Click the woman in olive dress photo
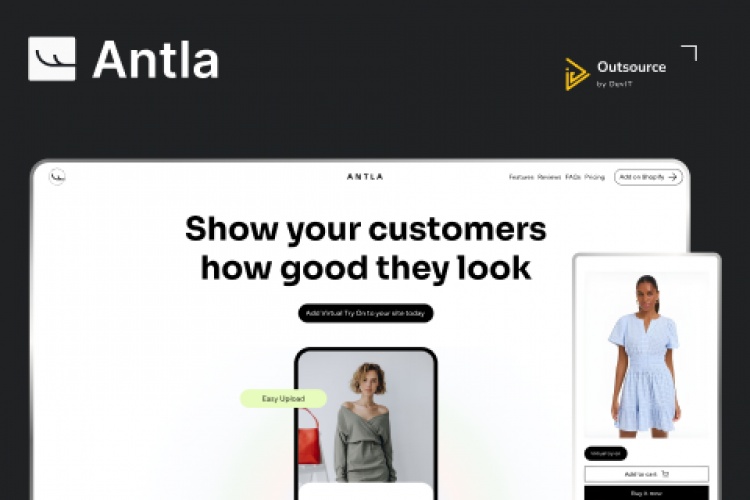750x500 pixels. [x=365, y=417]
